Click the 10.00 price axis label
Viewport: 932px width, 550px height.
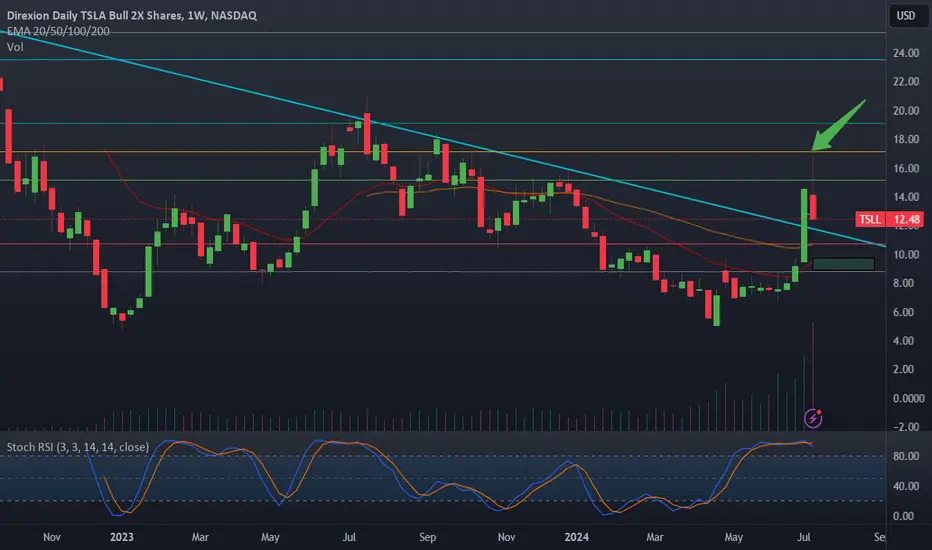(x=906, y=254)
